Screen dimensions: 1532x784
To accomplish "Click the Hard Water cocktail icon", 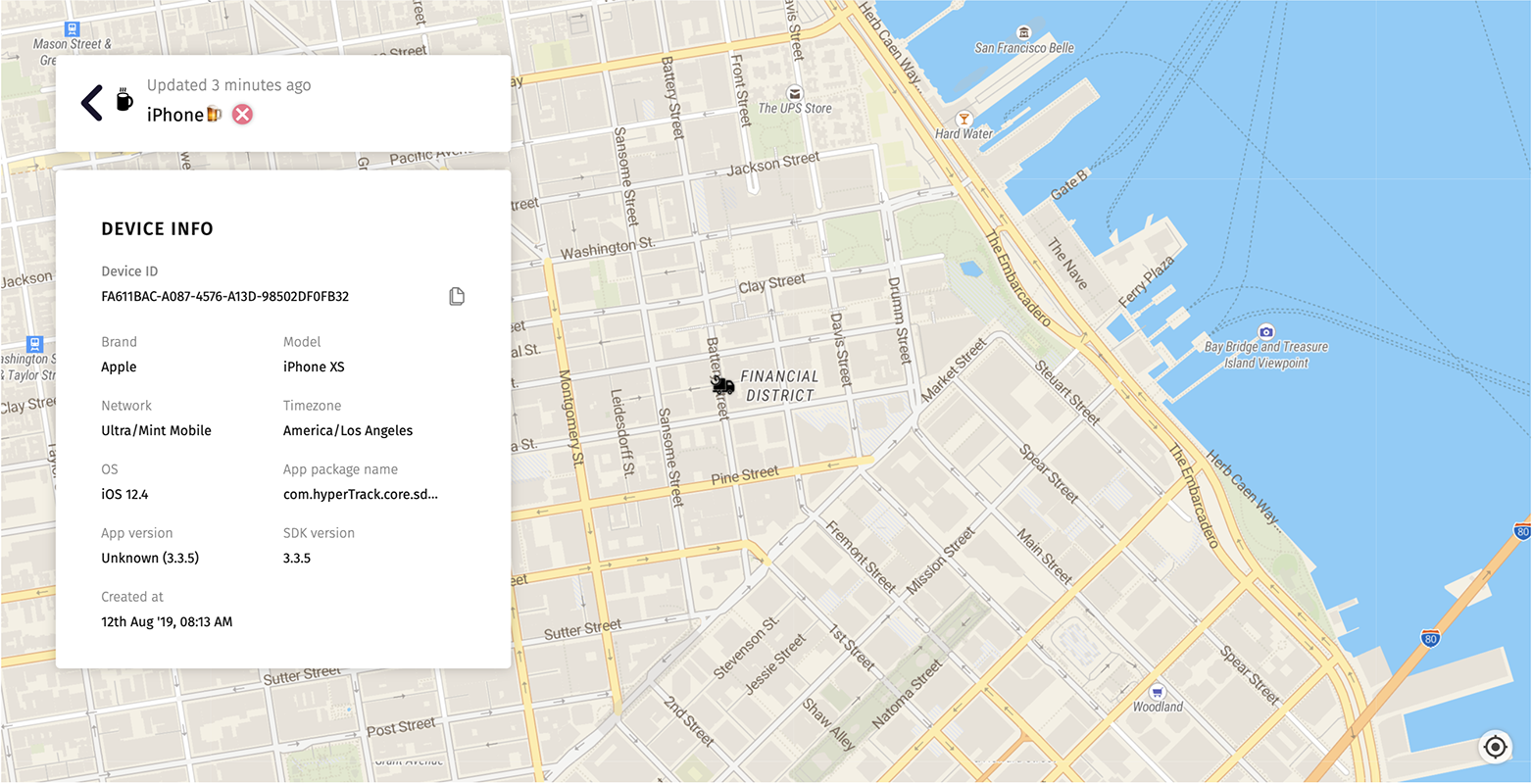I will click(x=964, y=119).
